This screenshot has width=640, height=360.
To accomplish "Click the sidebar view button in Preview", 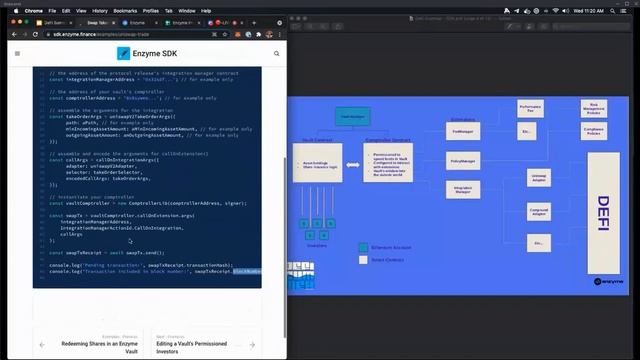I will pos(296,27).
